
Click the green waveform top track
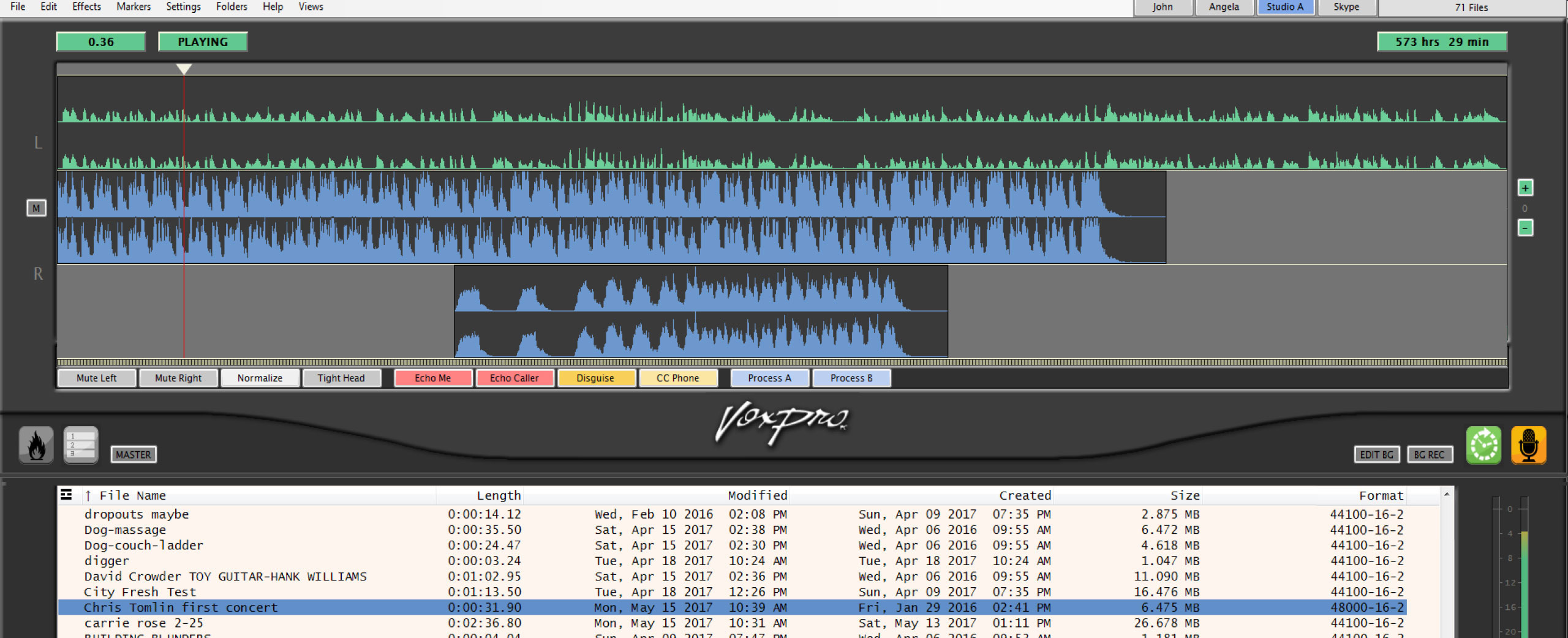click(x=782, y=122)
